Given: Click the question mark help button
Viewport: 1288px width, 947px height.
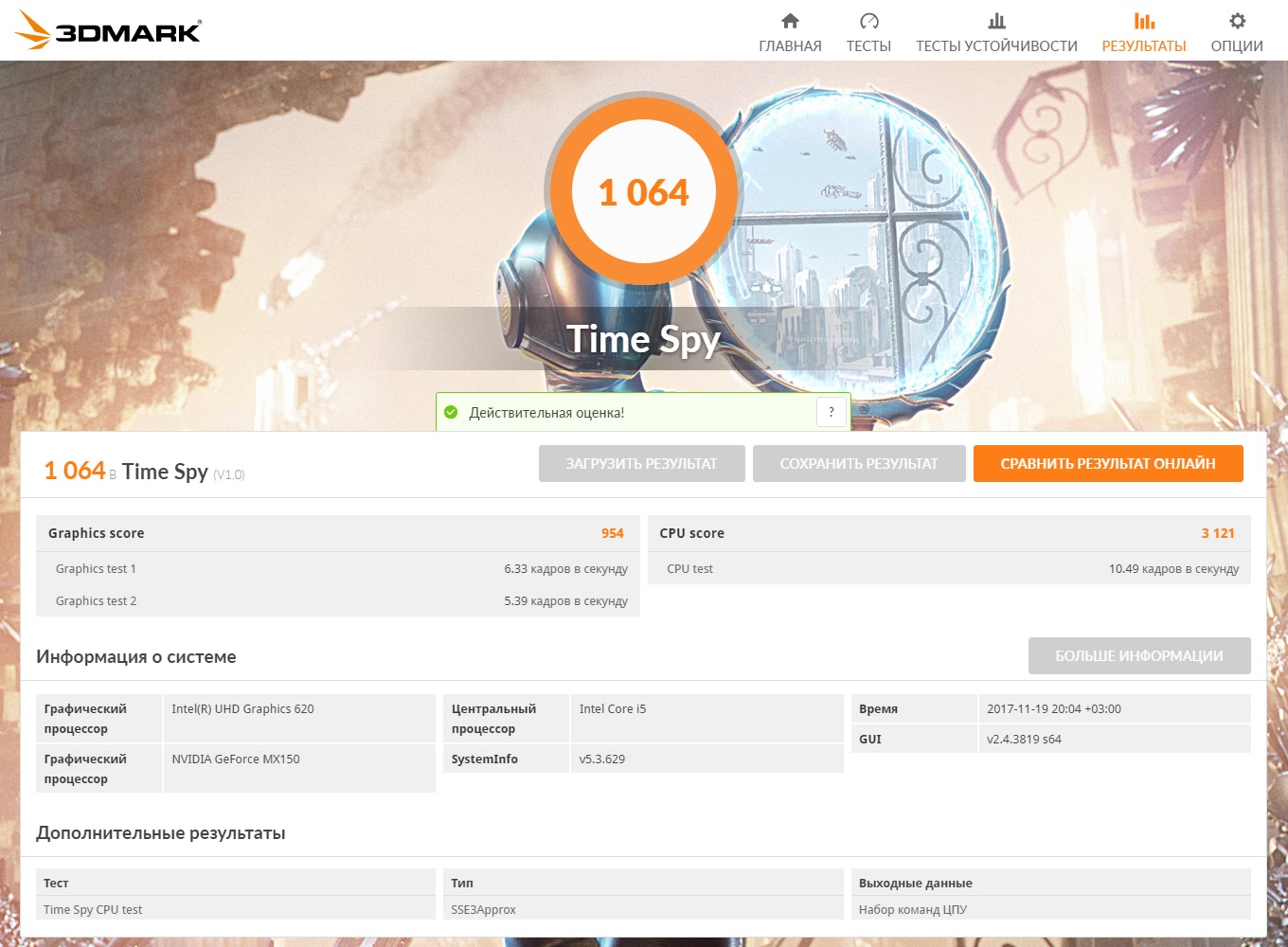Looking at the screenshot, I should tap(832, 412).
